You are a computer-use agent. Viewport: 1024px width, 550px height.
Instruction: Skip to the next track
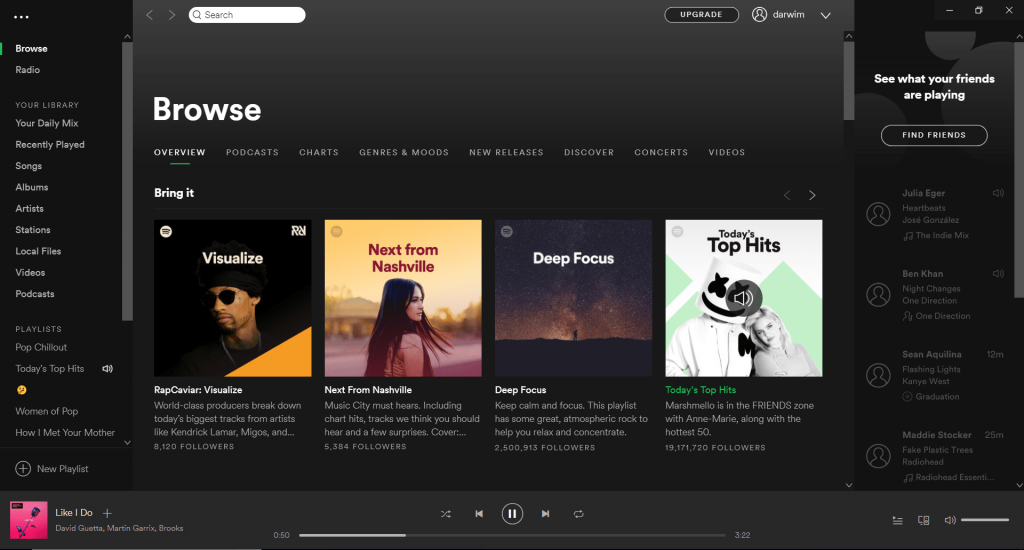pos(545,514)
